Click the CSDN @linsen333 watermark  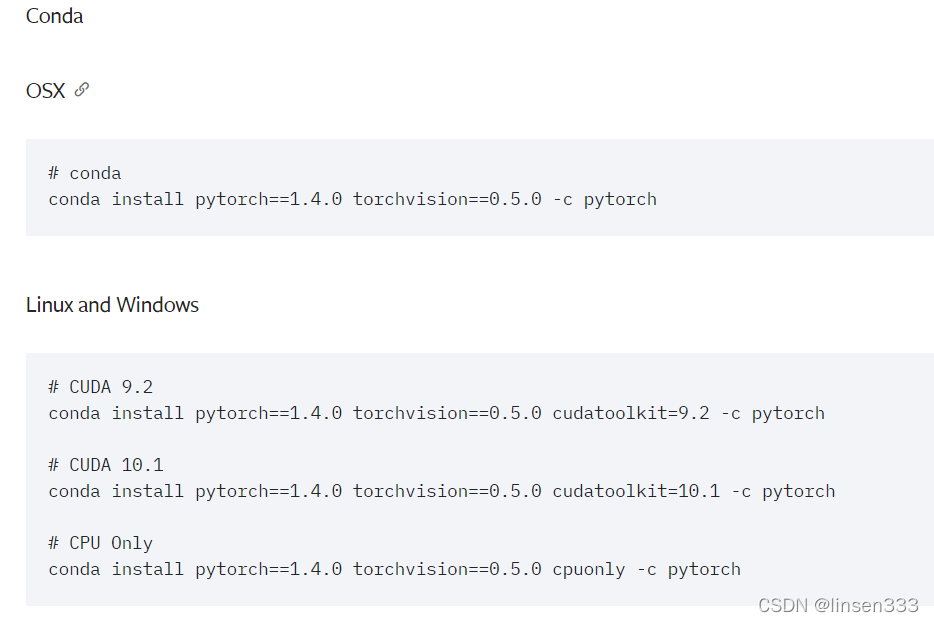(838, 605)
